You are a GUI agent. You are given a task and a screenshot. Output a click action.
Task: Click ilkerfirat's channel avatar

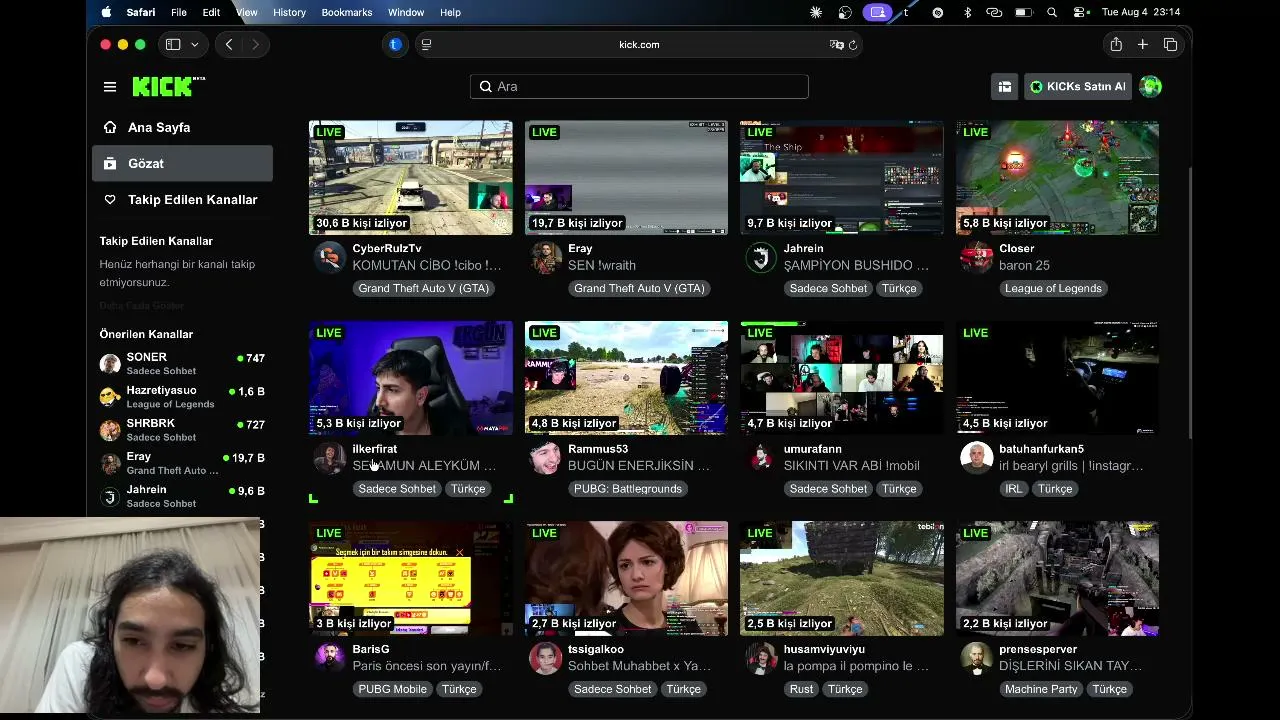[x=330, y=458]
